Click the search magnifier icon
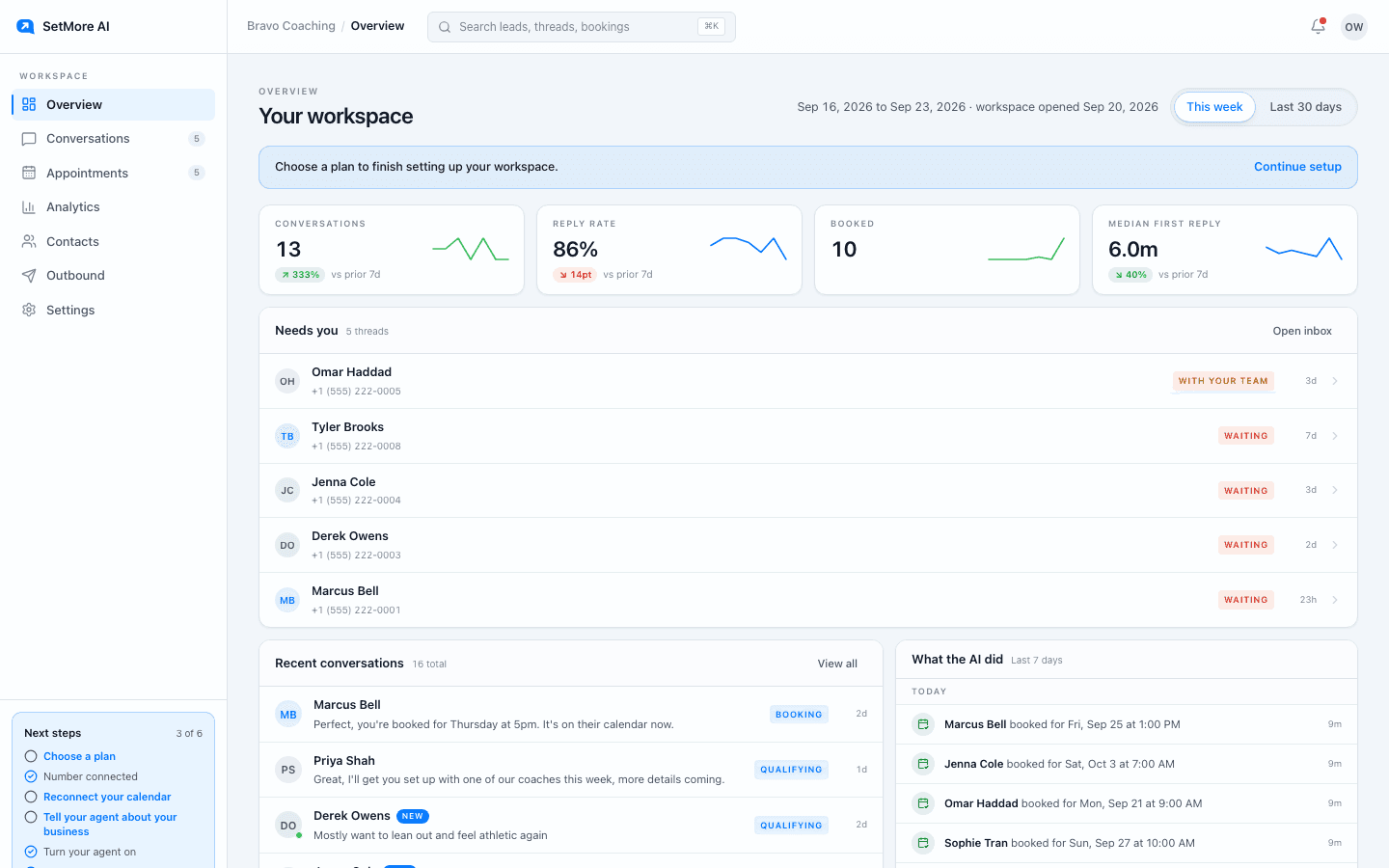 [x=445, y=27]
